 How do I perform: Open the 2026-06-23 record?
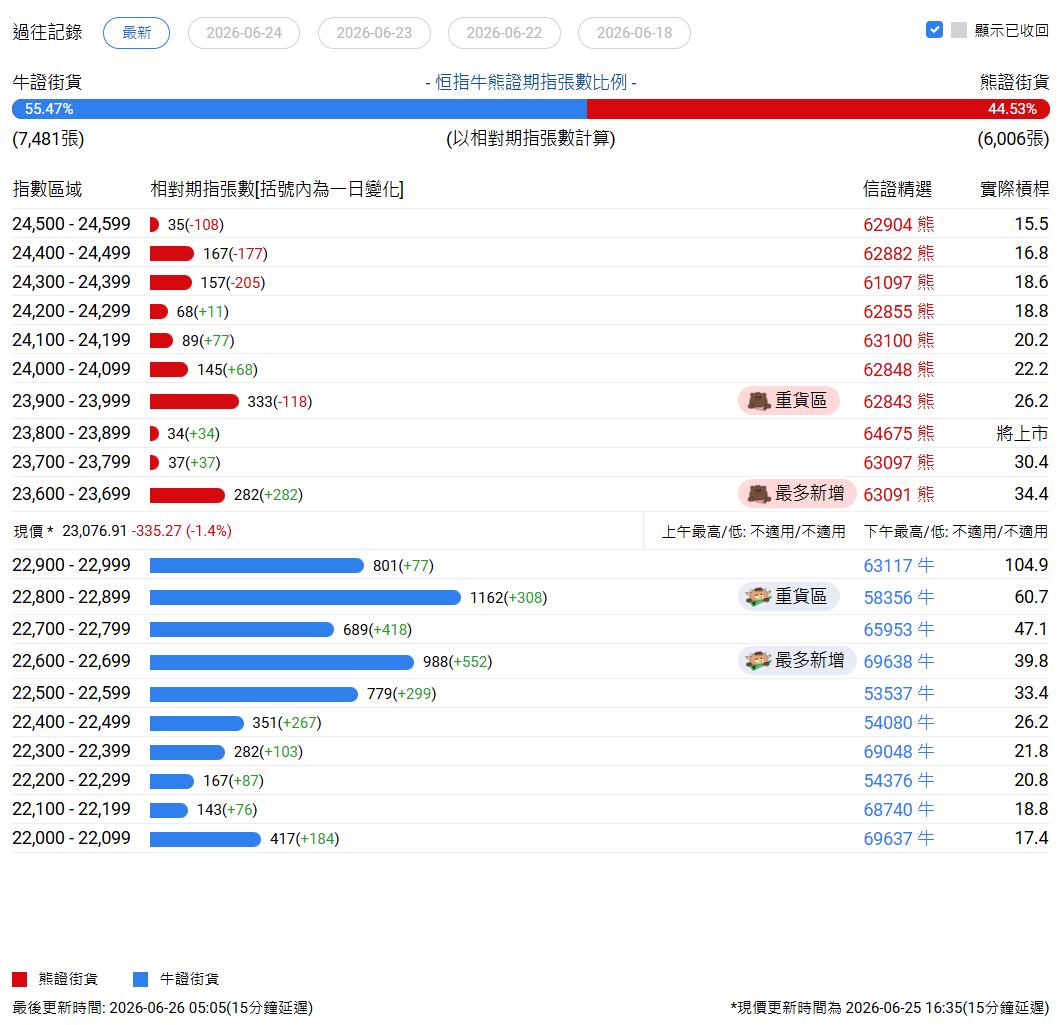374,33
